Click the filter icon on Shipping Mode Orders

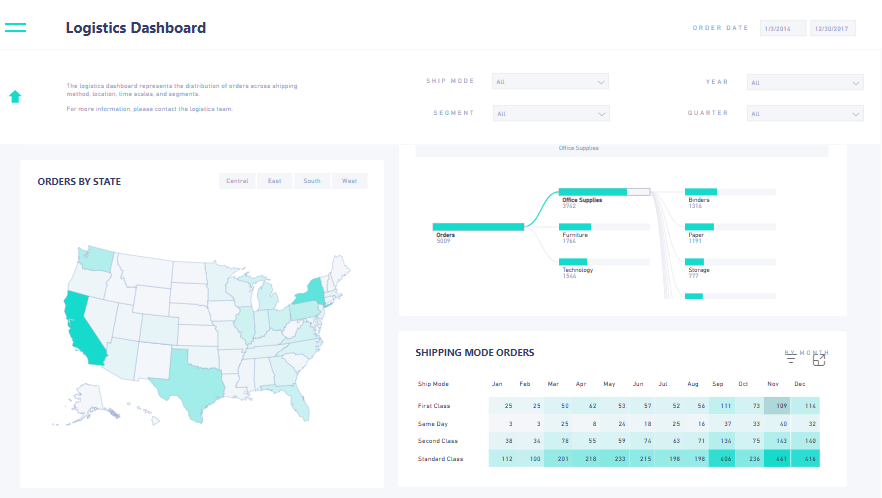click(x=791, y=359)
